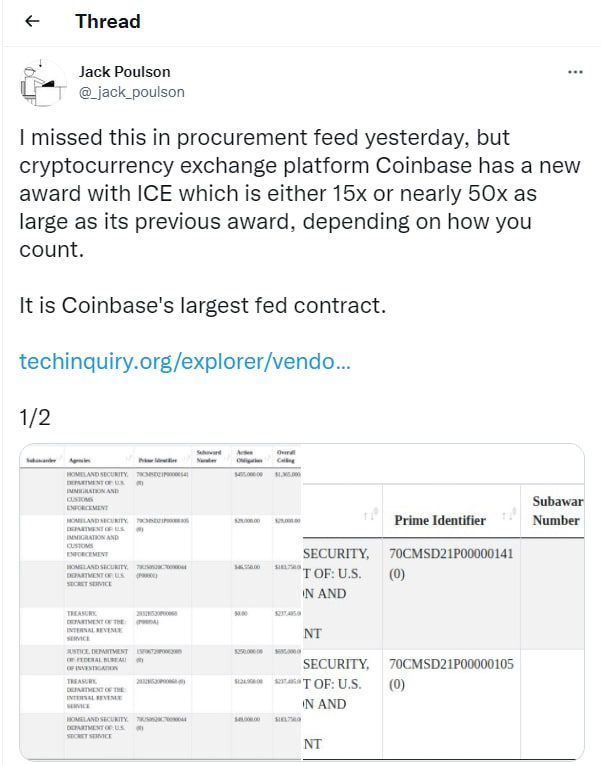Click the $455,000.00 action obligation cell

pyautogui.click(x=249, y=474)
